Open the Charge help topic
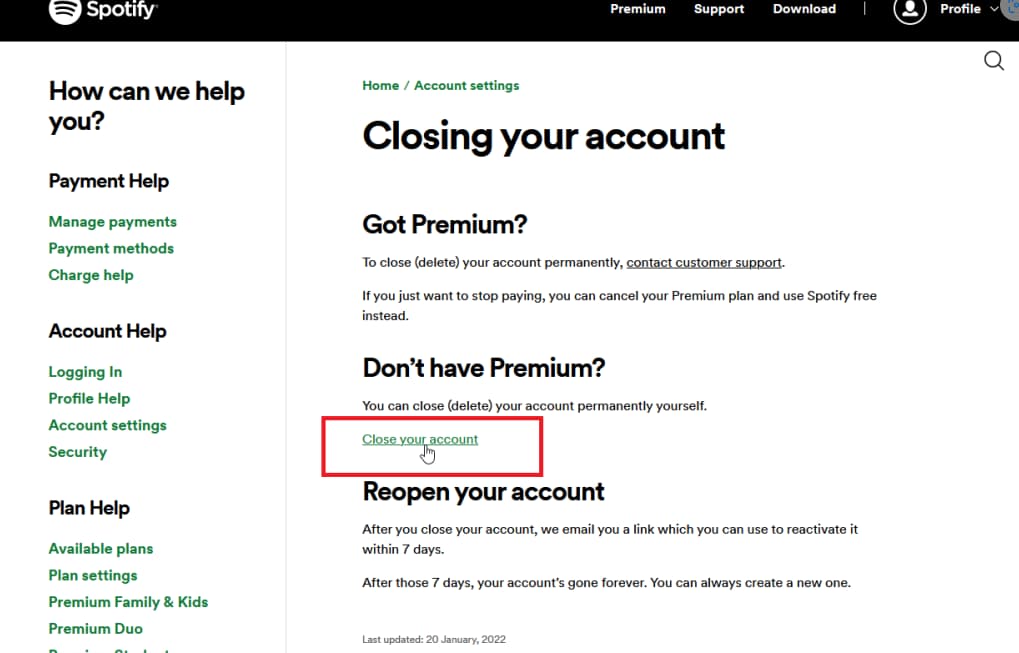Image resolution: width=1019 pixels, height=653 pixels. coord(91,275)
